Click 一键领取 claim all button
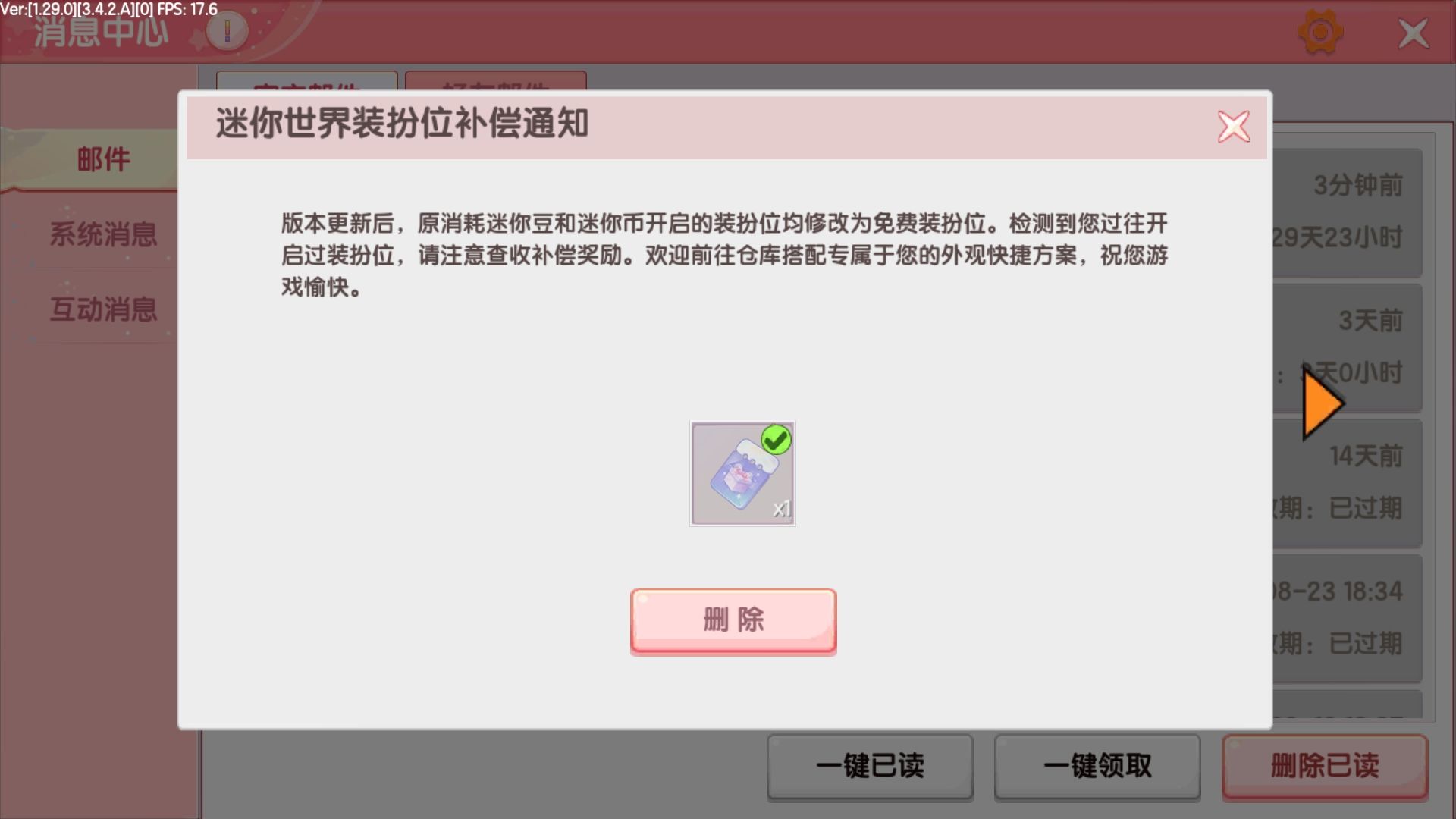Screen dimensions: 1456x819 point(1097,766)
